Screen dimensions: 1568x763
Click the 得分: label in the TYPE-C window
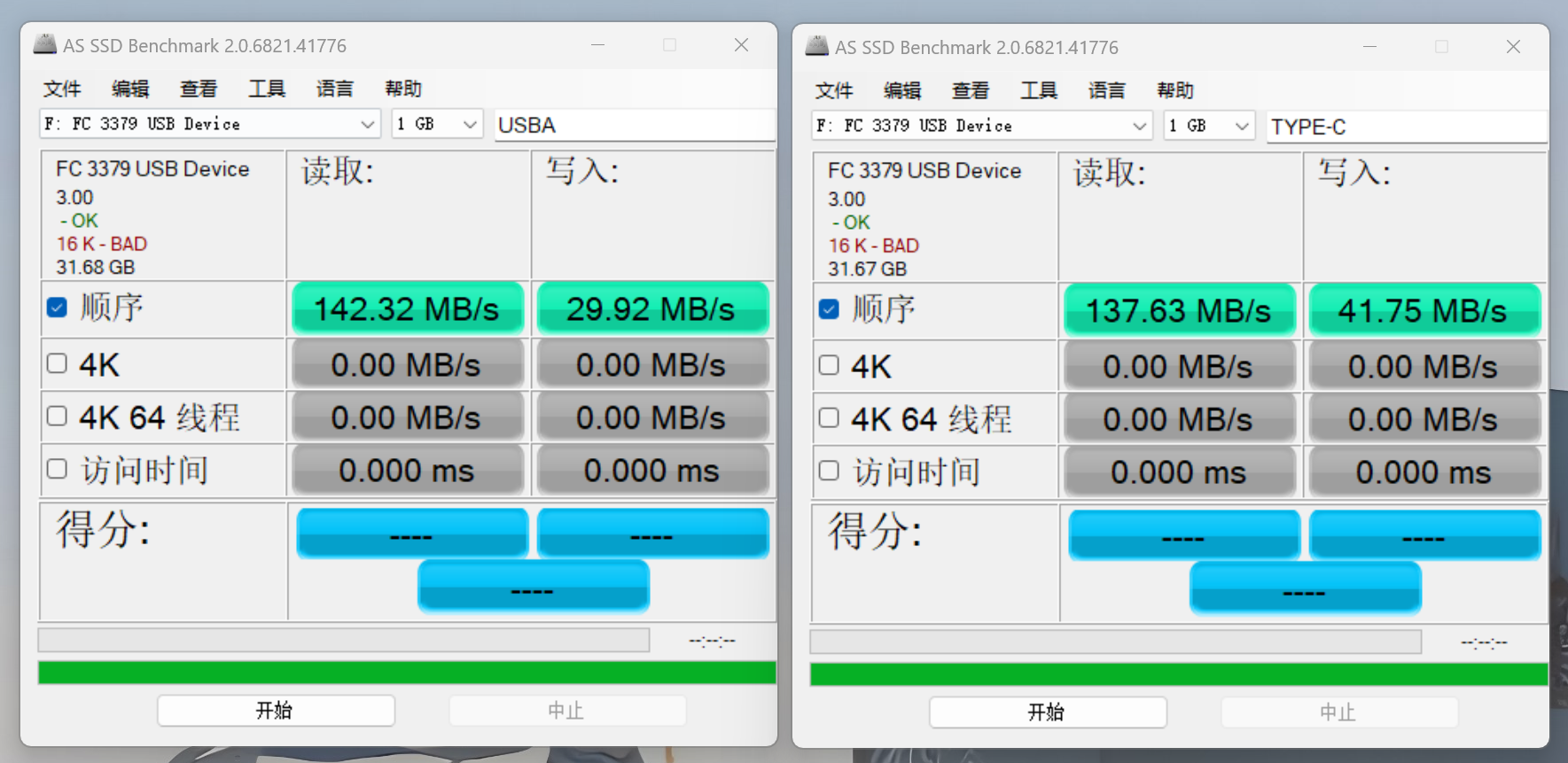click(875, 531)
